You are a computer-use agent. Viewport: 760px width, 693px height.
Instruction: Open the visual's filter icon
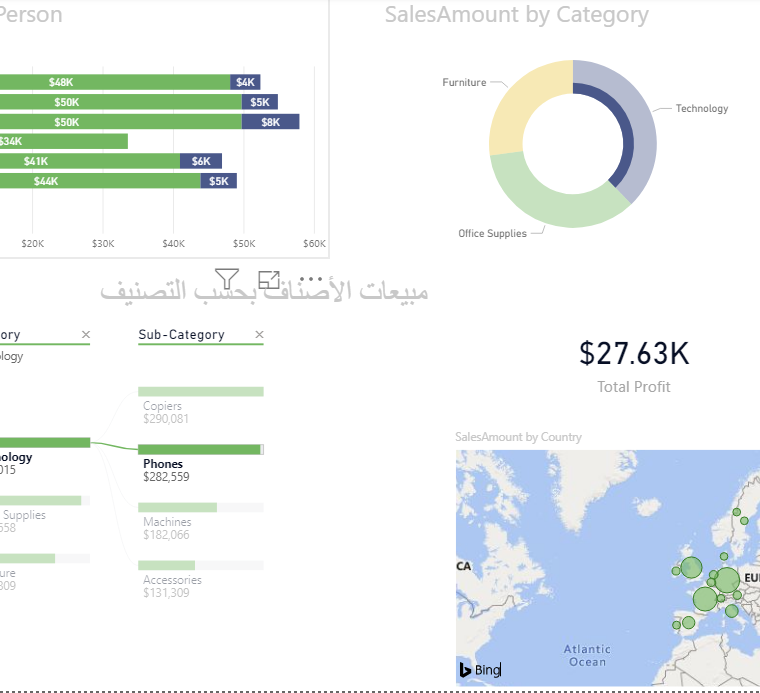pos(227,279)
